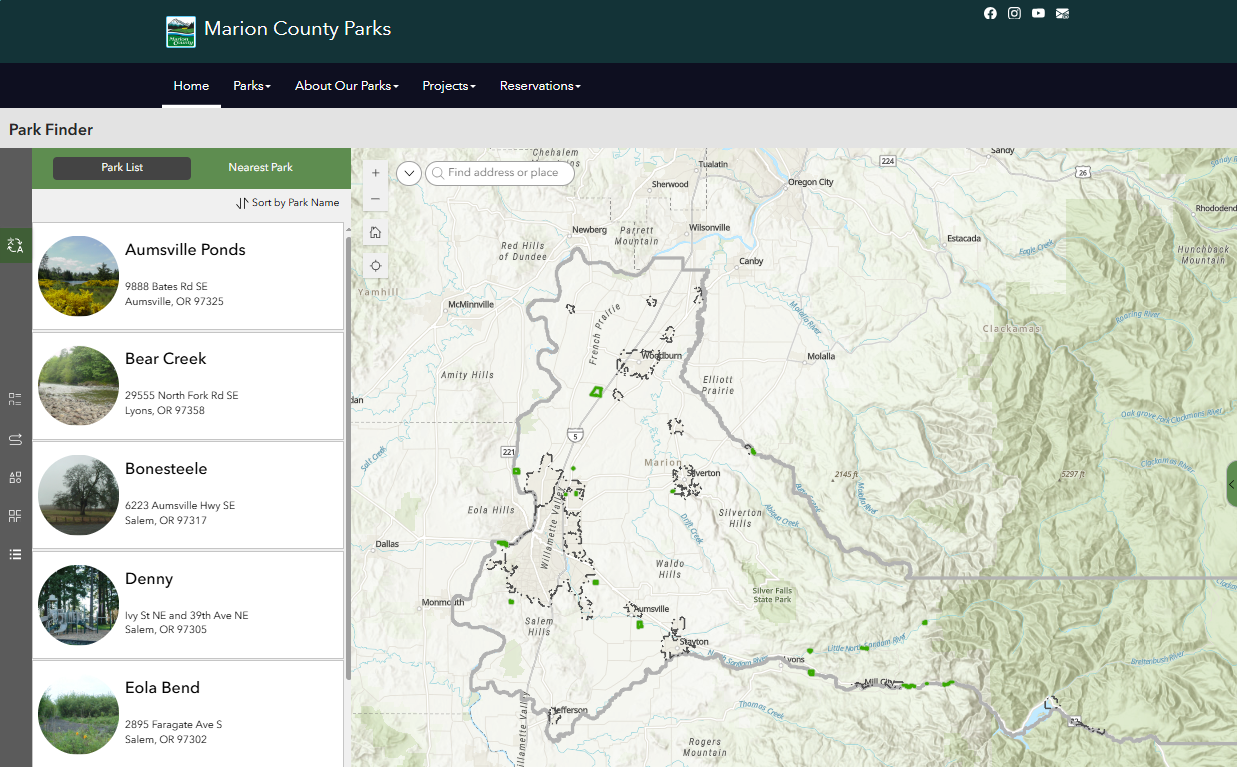Open the YouTube icon in header
Screen dimensions: 1237x767
coord(1038,13)
